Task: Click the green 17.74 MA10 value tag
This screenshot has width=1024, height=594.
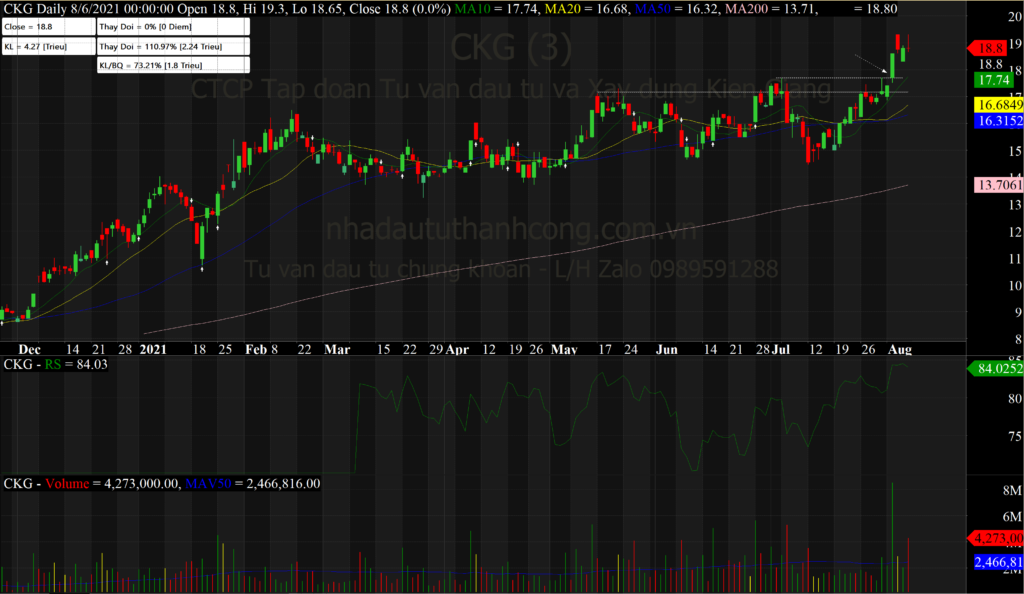Action: (993, 80)
